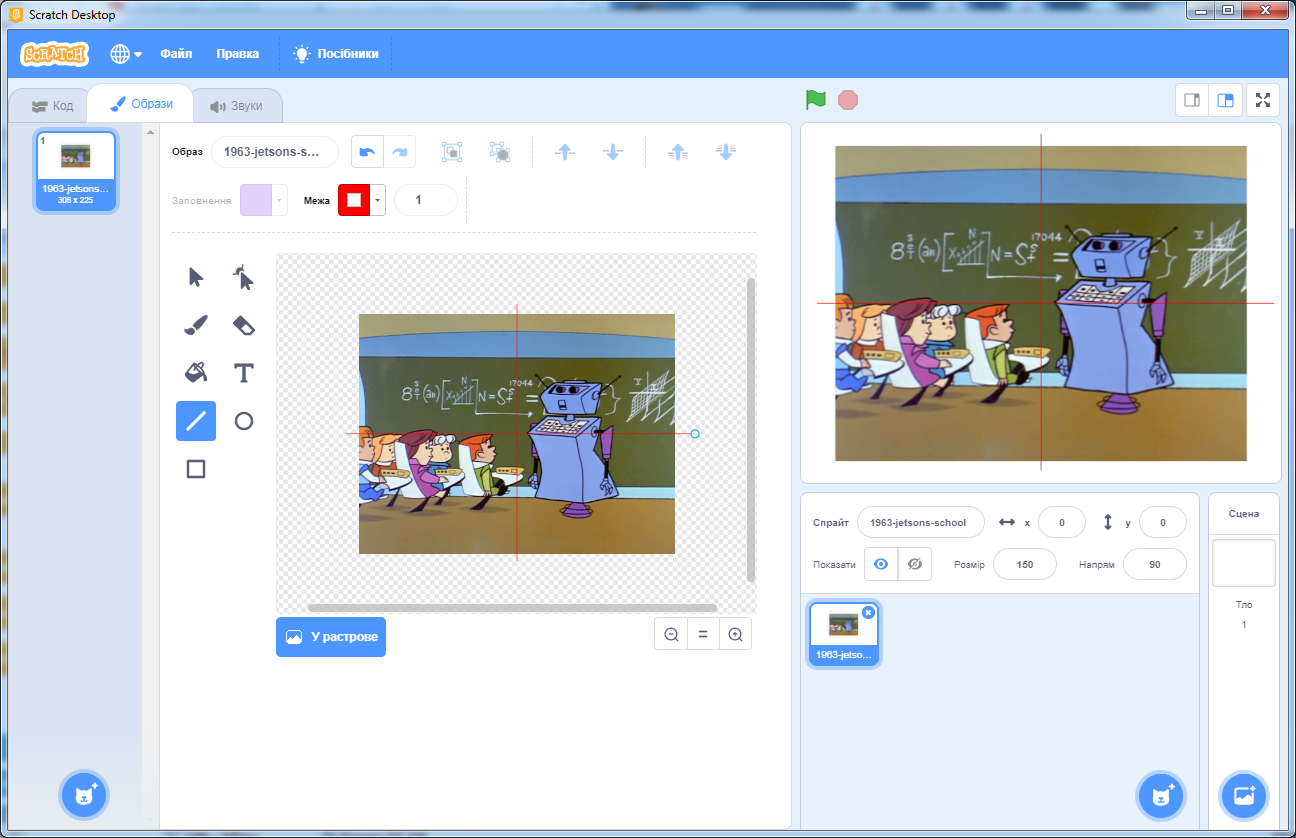Select the Line tool
1296x838 pixels.
196,421
